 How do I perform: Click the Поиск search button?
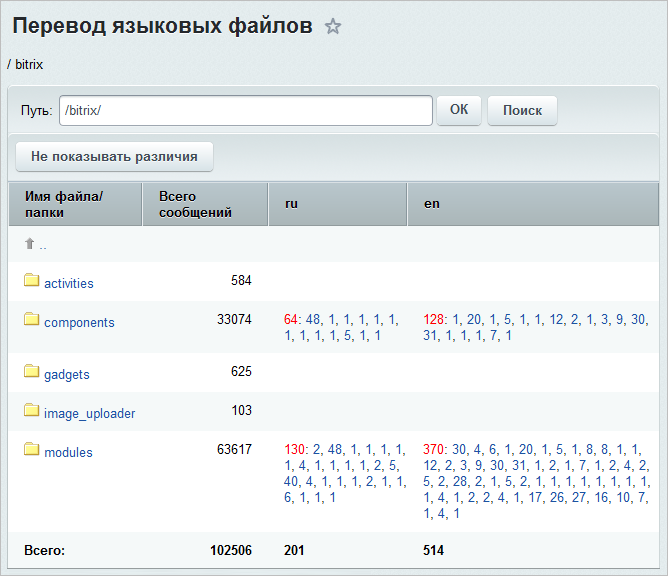point(522,110)
